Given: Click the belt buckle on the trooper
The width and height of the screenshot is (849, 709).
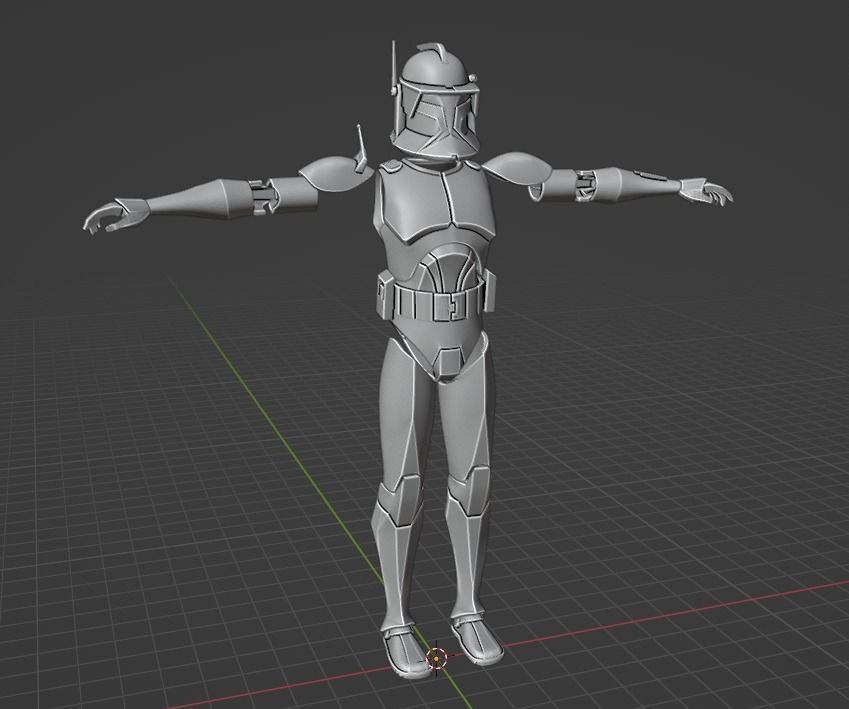Looking at the screenshot, I should pos(450,305).
